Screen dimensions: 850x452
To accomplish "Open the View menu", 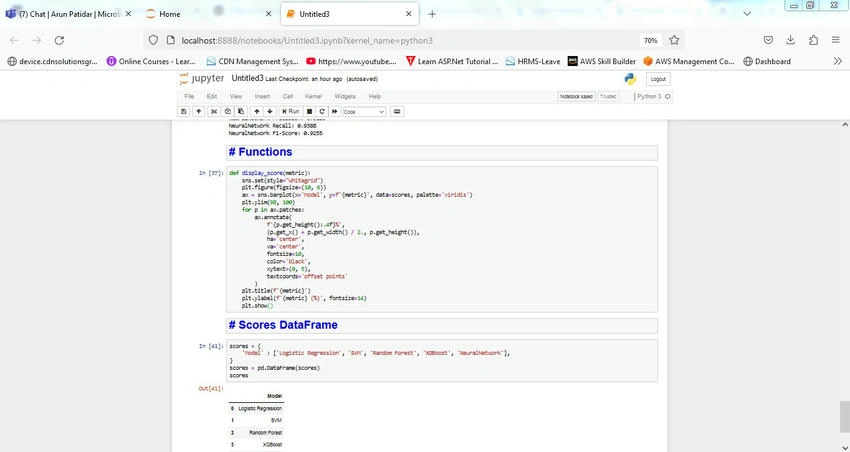I will (x=236, y=96).
